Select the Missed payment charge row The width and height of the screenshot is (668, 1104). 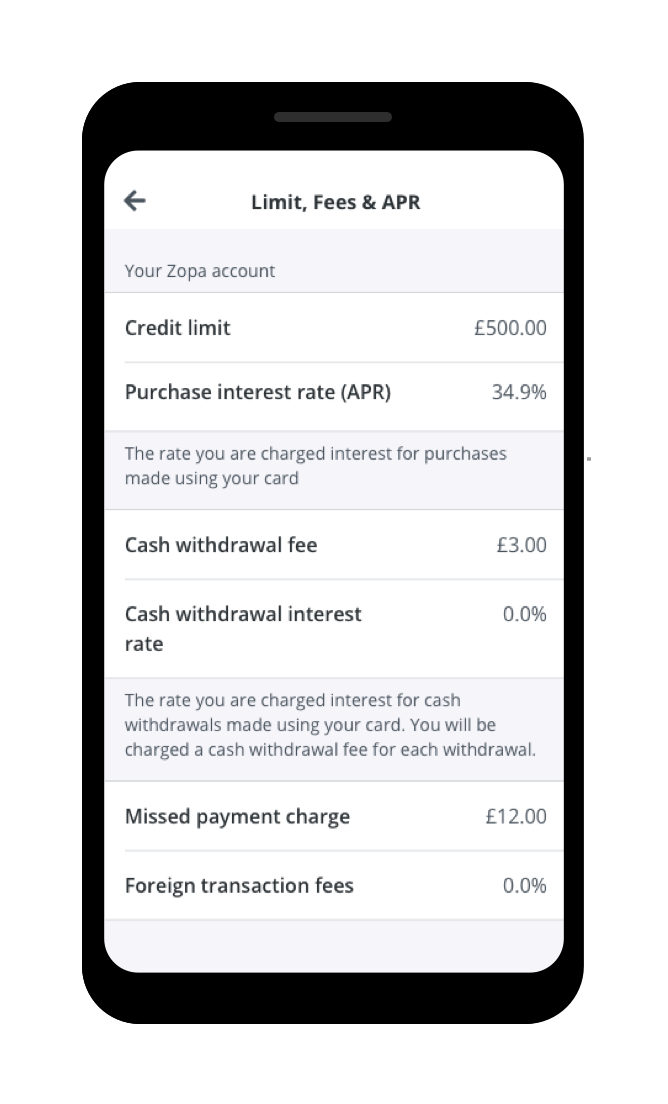coord(237,816)
